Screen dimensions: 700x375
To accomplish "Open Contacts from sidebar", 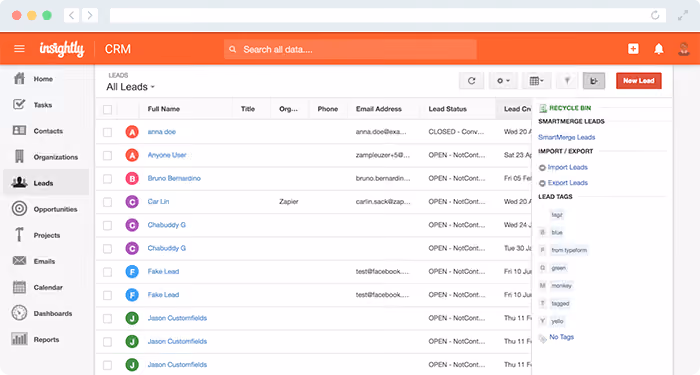I will coord(48,131).
